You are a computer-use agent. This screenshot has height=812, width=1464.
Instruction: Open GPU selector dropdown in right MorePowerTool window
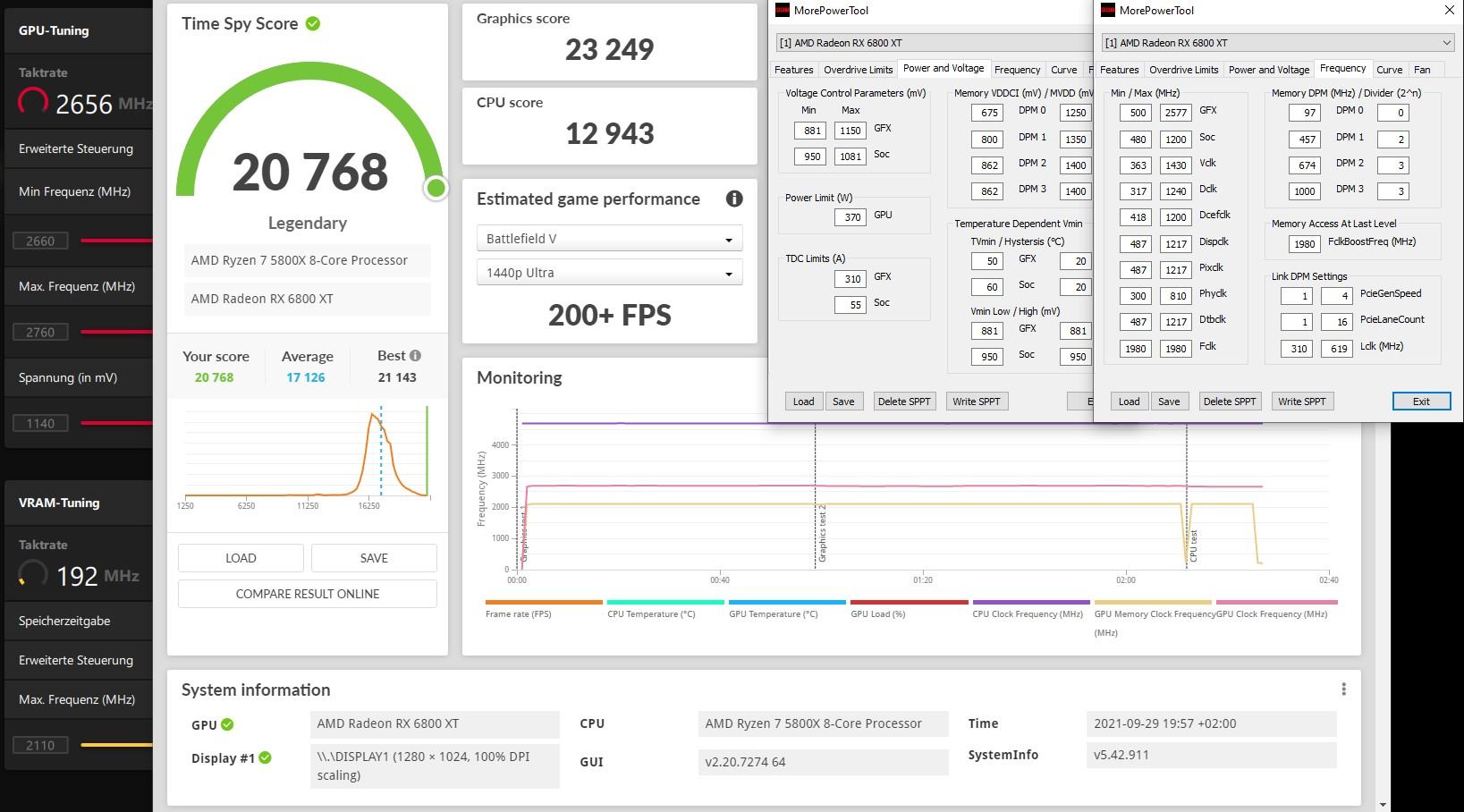pyautogui.click(x=1277, y=42)
